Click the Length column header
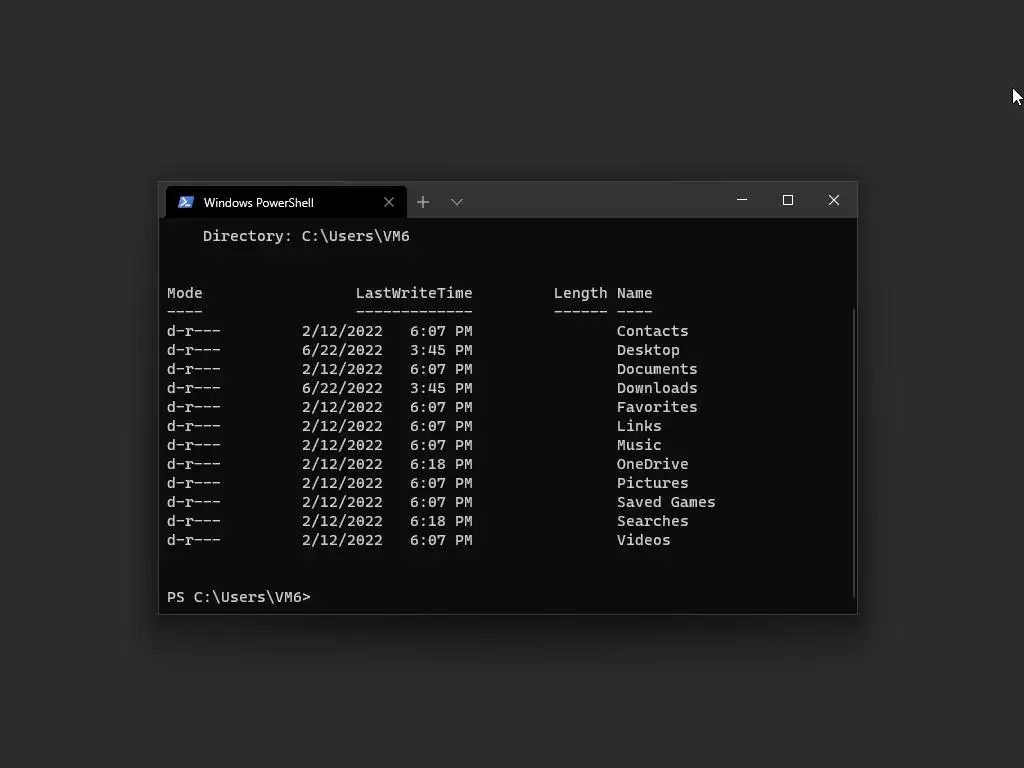The image size is (1024, 768). tap(581, 293)
